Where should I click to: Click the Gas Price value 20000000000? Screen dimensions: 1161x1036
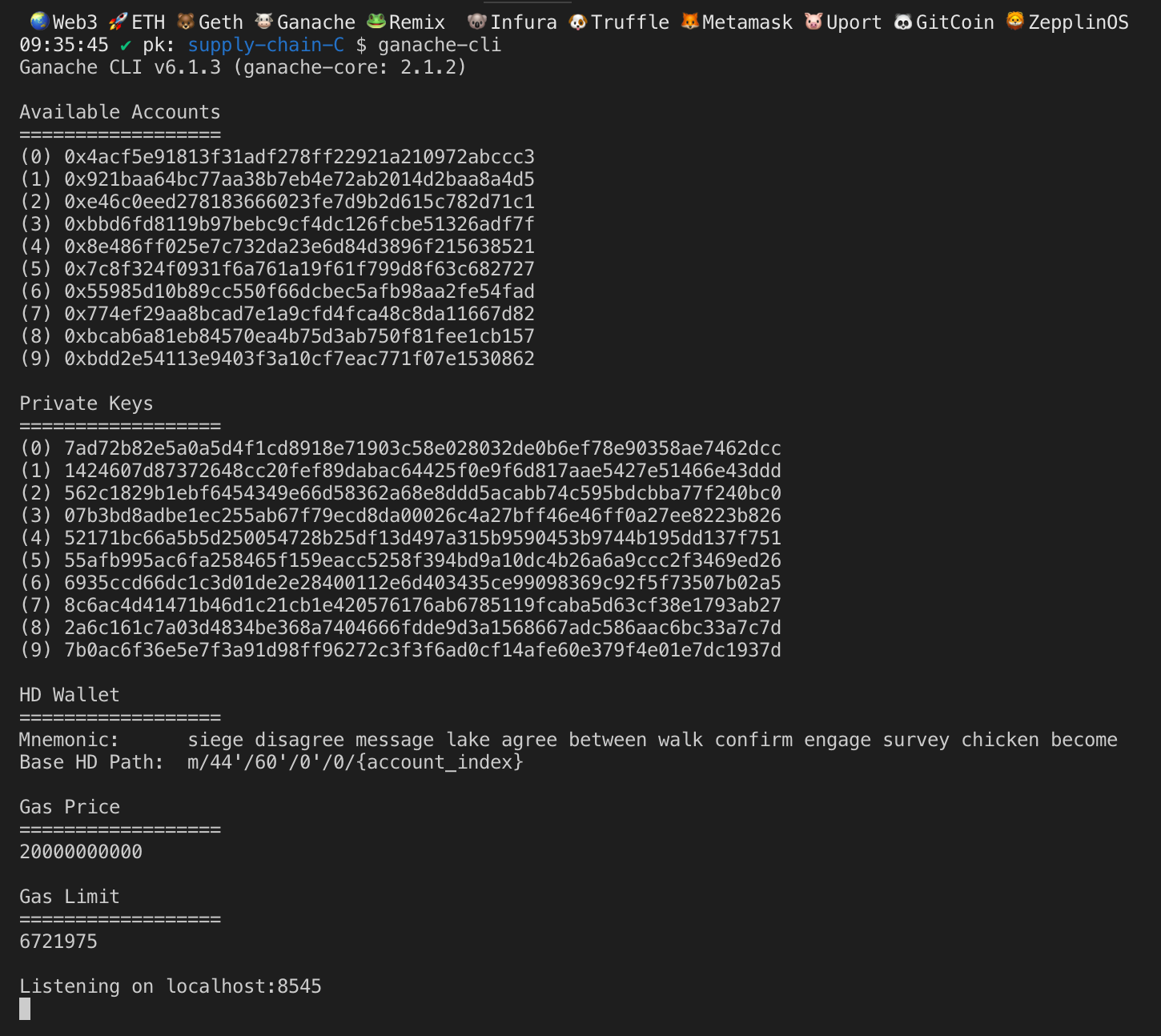point(80,852)
